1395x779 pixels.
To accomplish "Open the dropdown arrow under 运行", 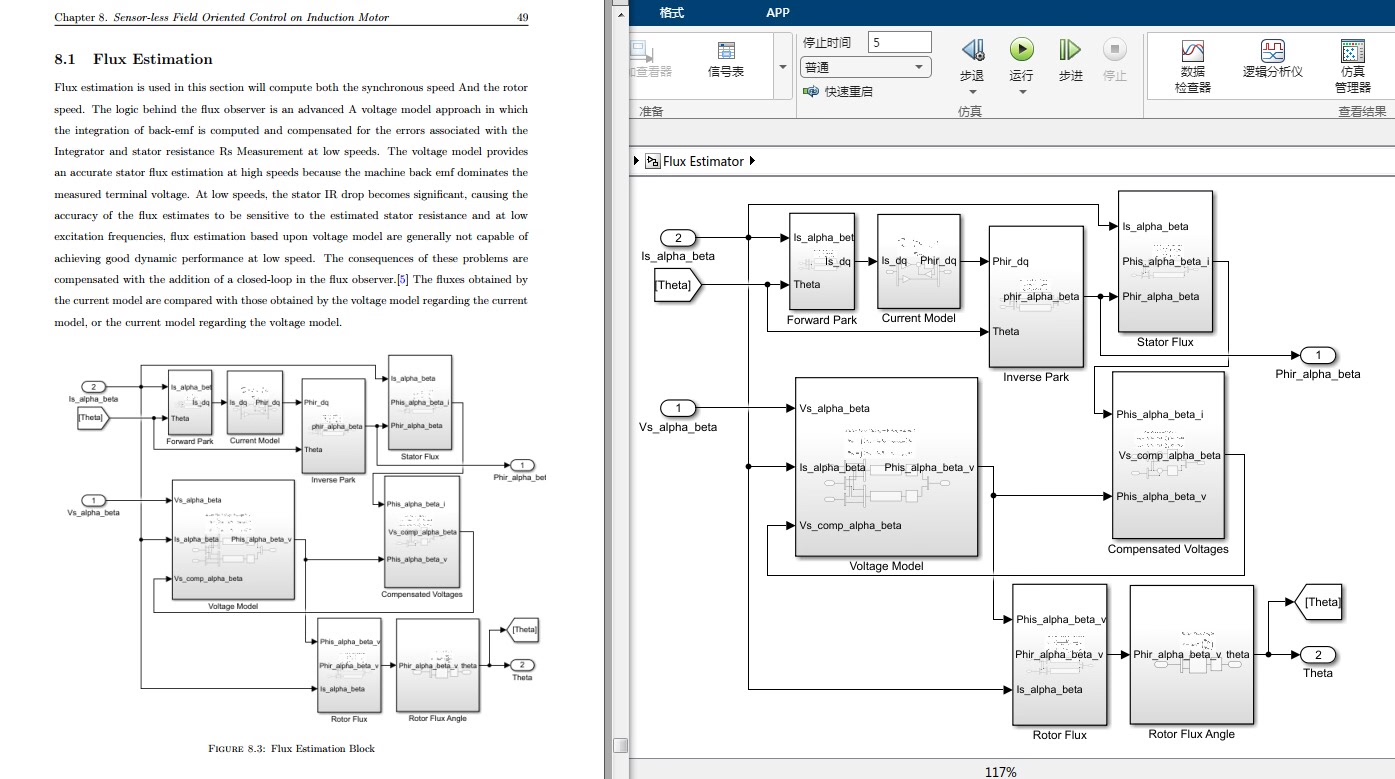I will [1022, 92].
